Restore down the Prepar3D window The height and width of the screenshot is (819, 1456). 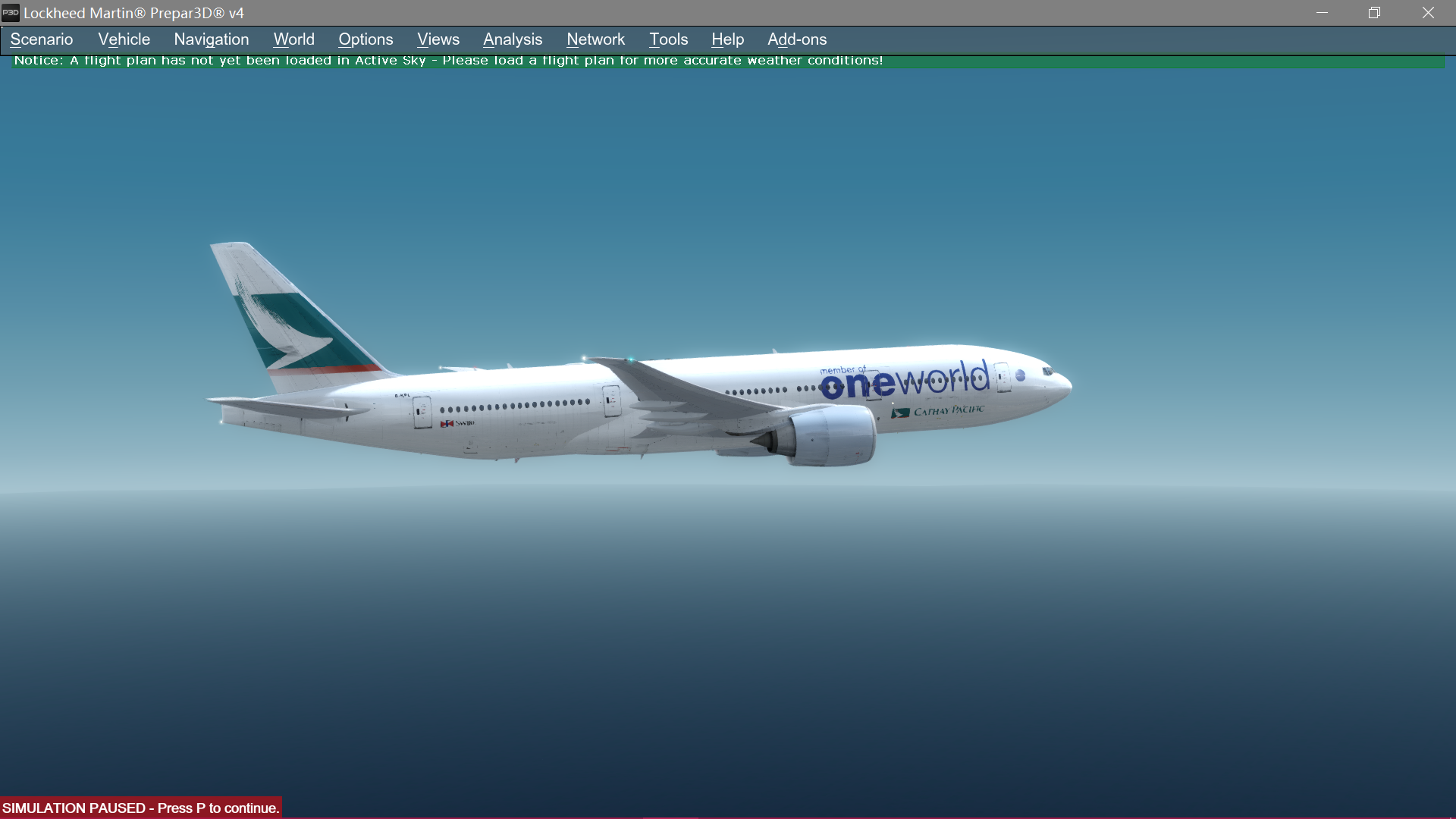click(x=1374, y=13)
